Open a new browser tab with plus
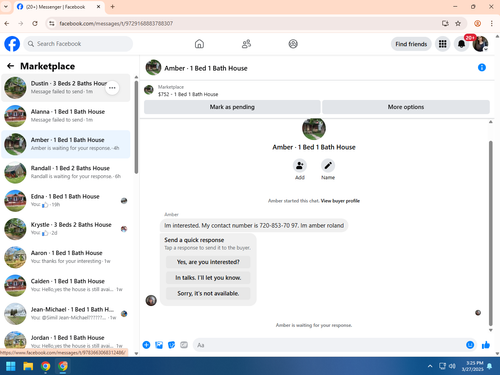The image size is (500, 375). 112,7
